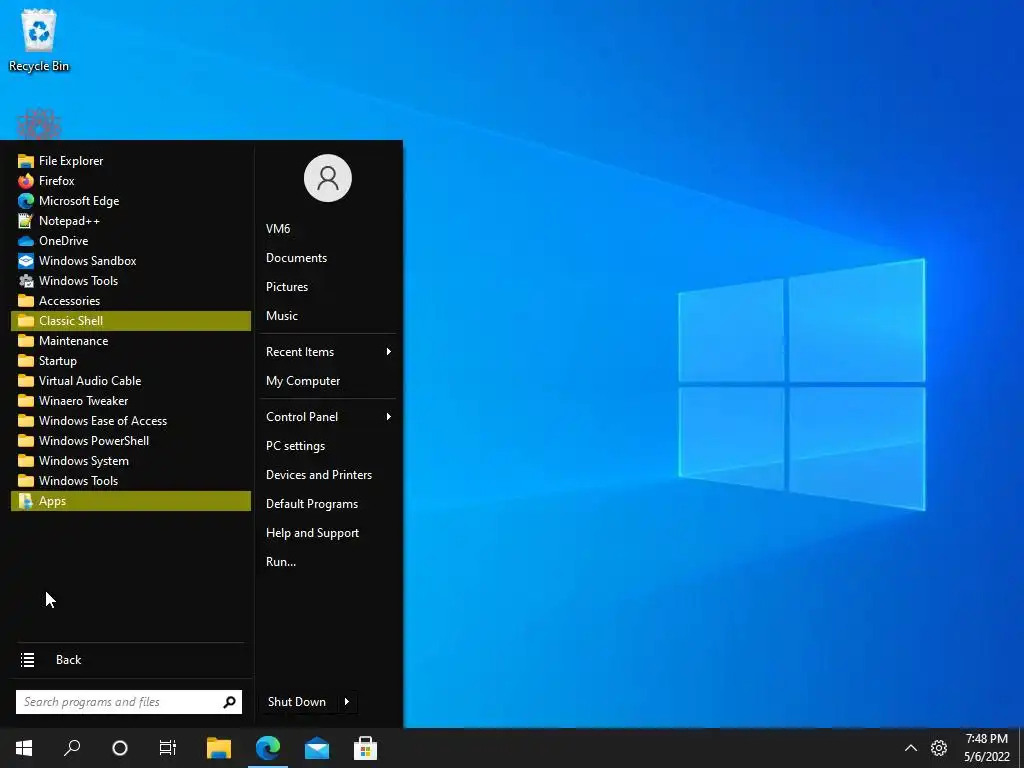Switch to Microsoft Edge on the taskbar
Viewport: 1024px width, 768px height.
tap(268, 748)
